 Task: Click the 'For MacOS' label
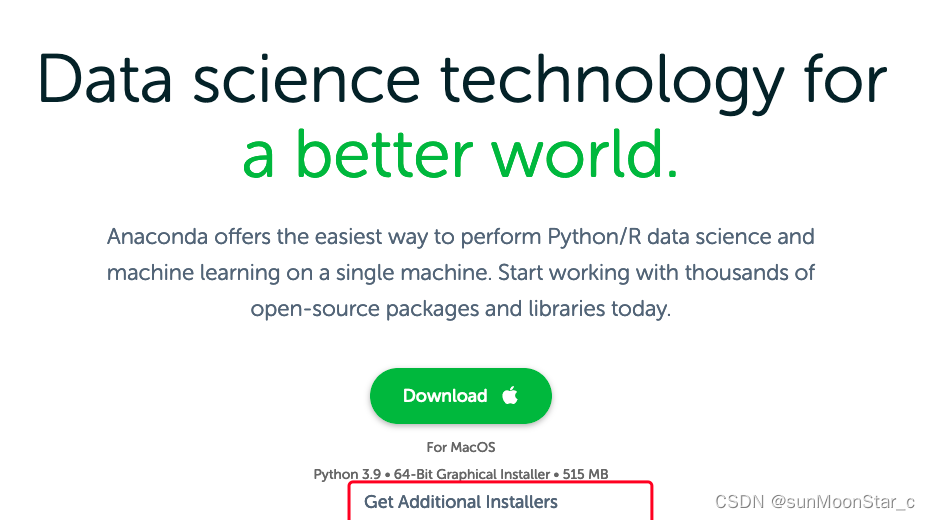tap(461, 447)
